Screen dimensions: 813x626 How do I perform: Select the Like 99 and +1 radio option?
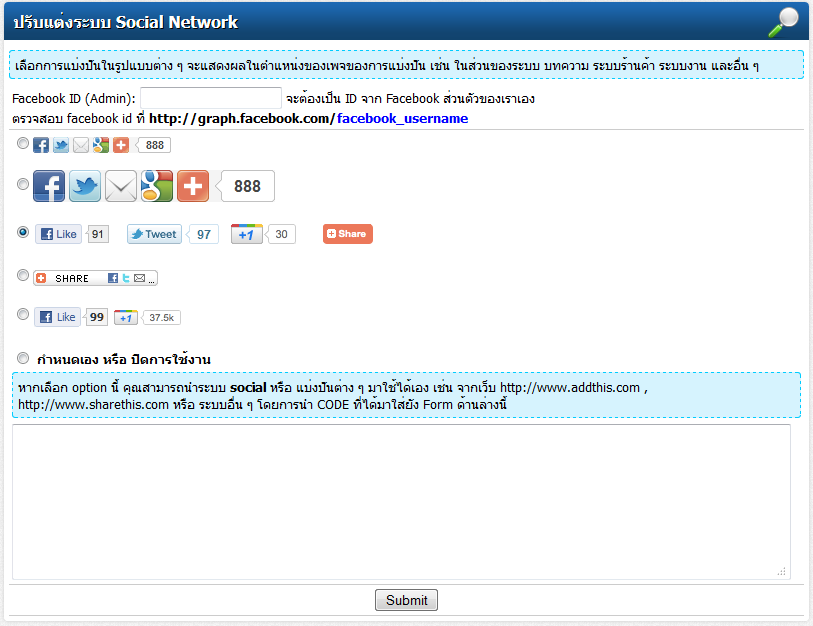point(22,314)
